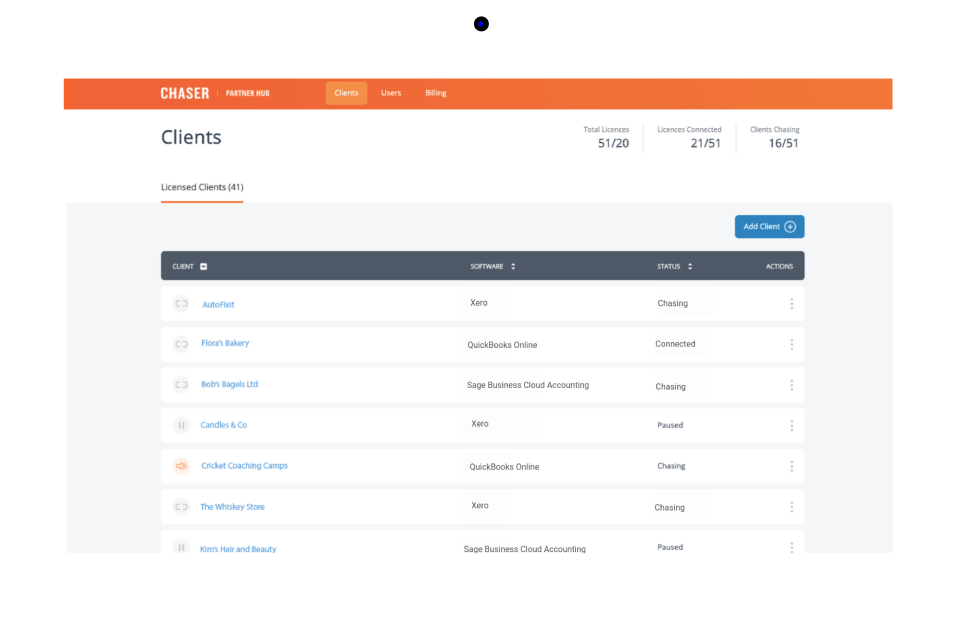Open Cricket Coaching Camps client link

[244, 465]
